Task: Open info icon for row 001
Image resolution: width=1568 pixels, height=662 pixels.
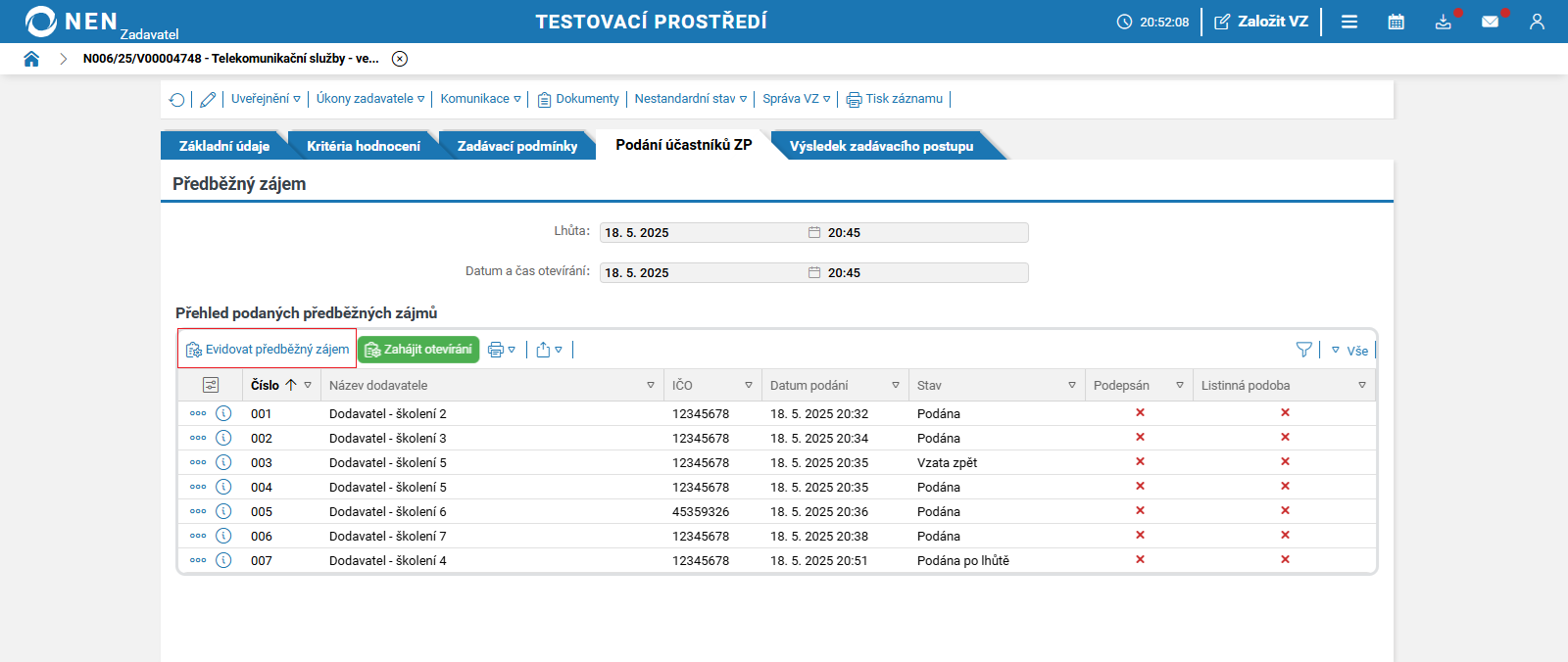Action: pos(223,413)
